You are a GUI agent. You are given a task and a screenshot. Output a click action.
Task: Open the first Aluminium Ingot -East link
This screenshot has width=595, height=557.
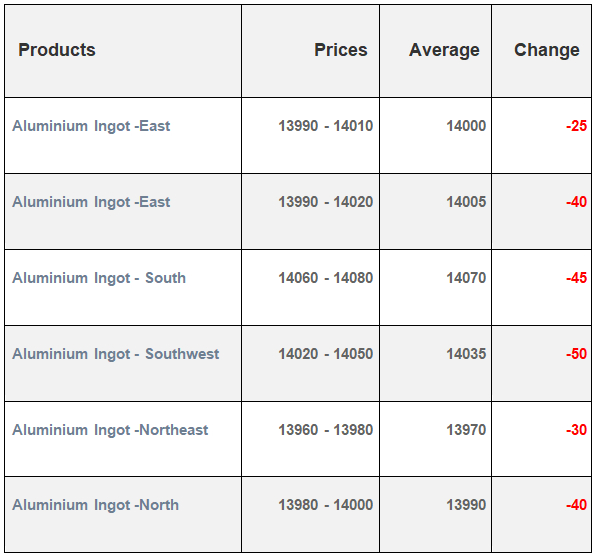click(x=91, y=126)
